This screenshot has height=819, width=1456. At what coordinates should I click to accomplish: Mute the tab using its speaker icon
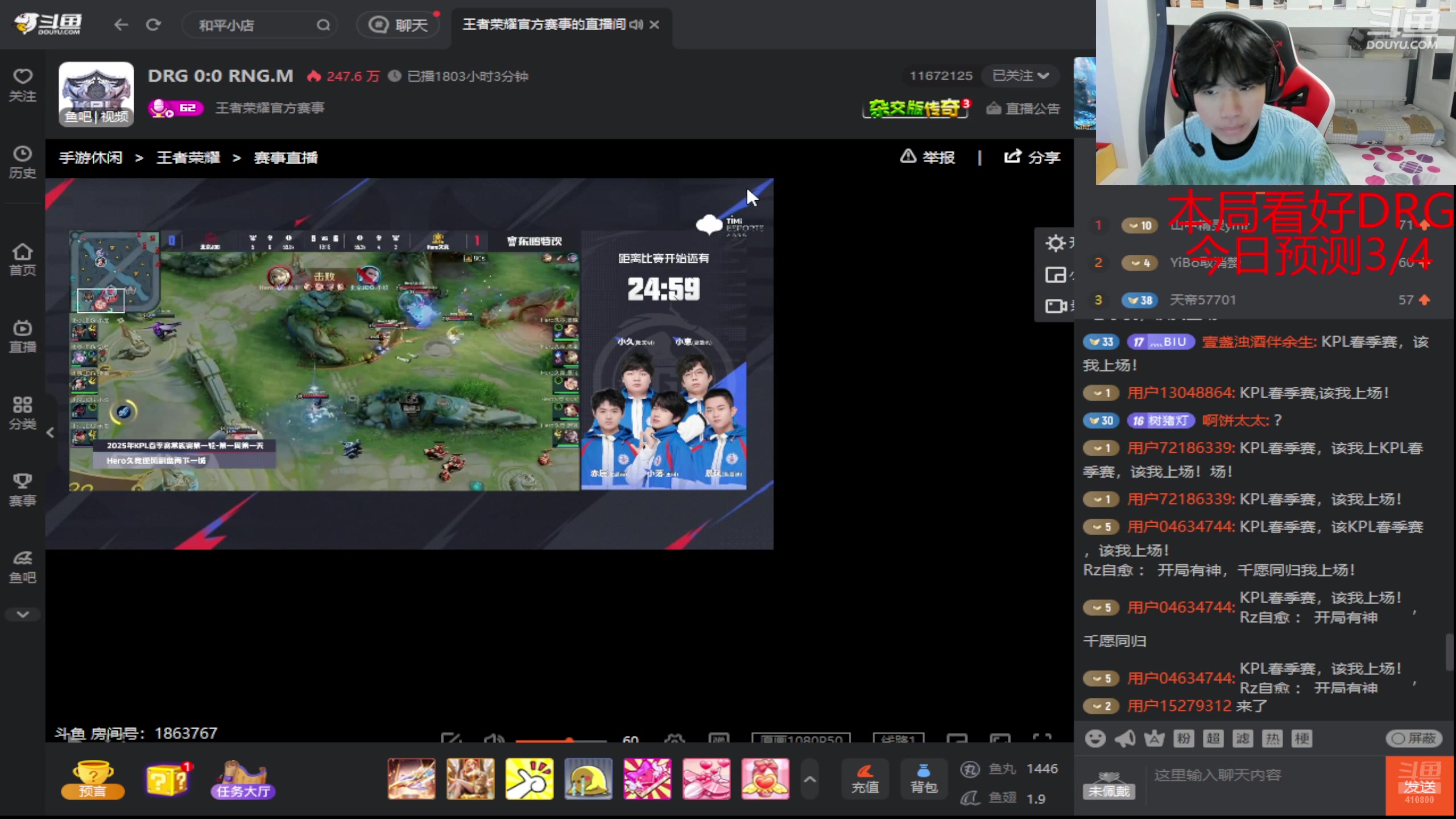tap(636, 24)
